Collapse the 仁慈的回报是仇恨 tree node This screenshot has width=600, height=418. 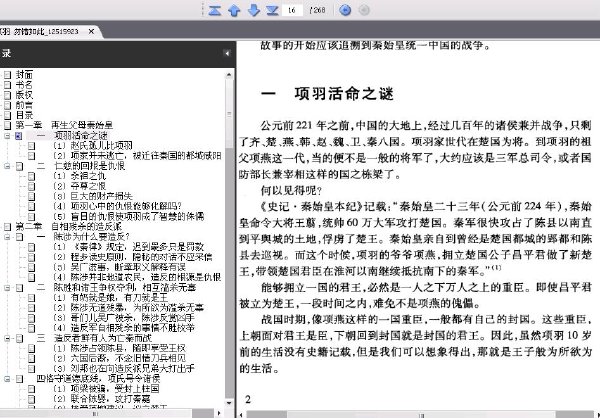coord(7,166)
